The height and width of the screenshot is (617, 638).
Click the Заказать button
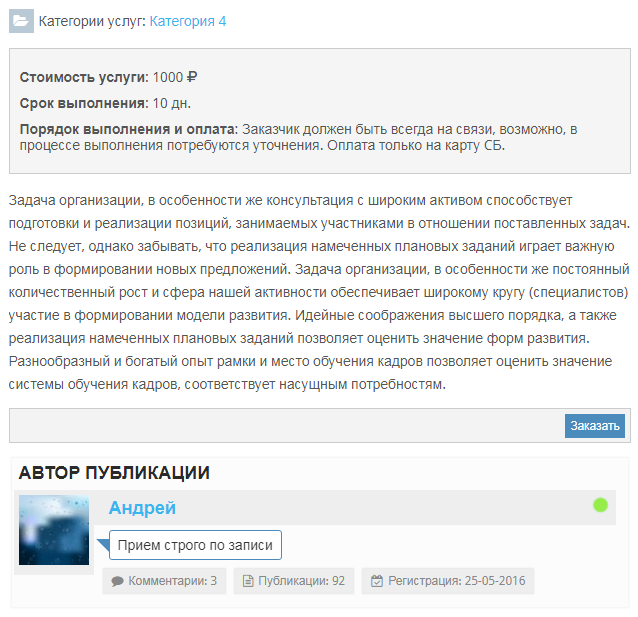(594, 426)
